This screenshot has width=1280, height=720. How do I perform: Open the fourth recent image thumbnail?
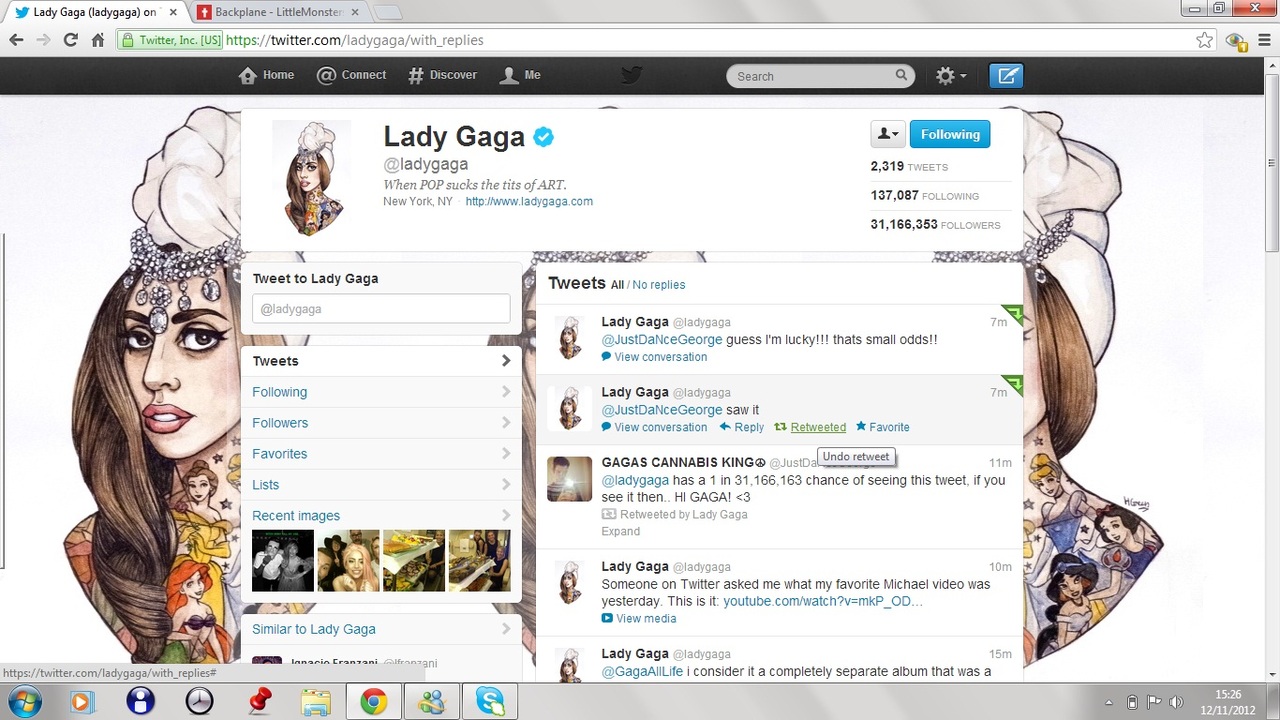pos(479,561)
